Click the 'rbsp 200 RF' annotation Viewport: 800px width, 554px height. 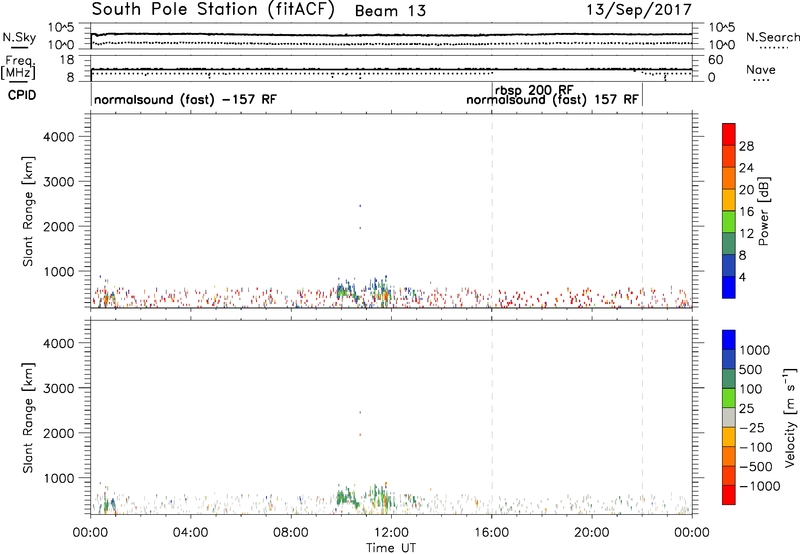point(534,90)
